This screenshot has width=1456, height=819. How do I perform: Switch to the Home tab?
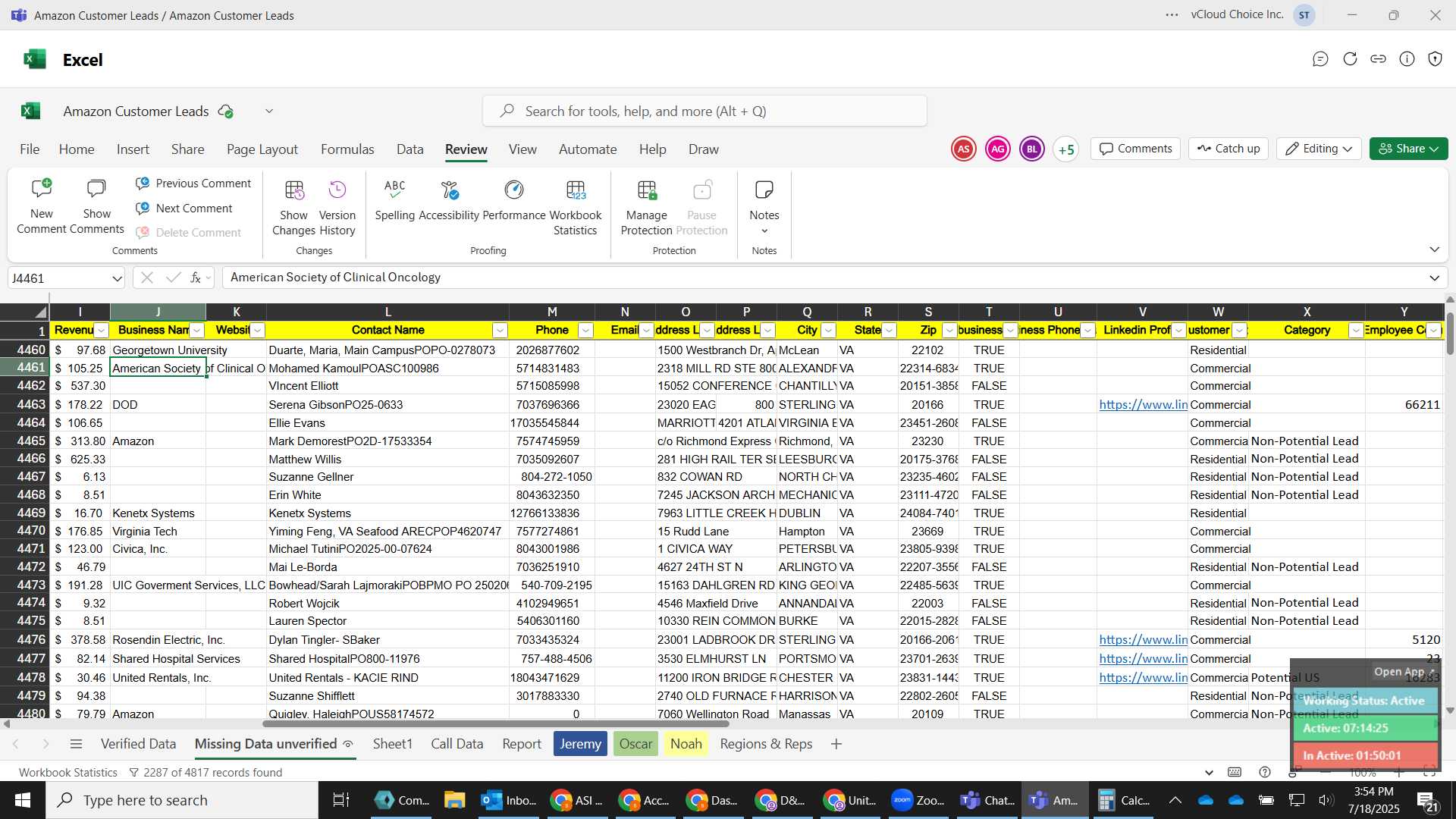point(77,149)
